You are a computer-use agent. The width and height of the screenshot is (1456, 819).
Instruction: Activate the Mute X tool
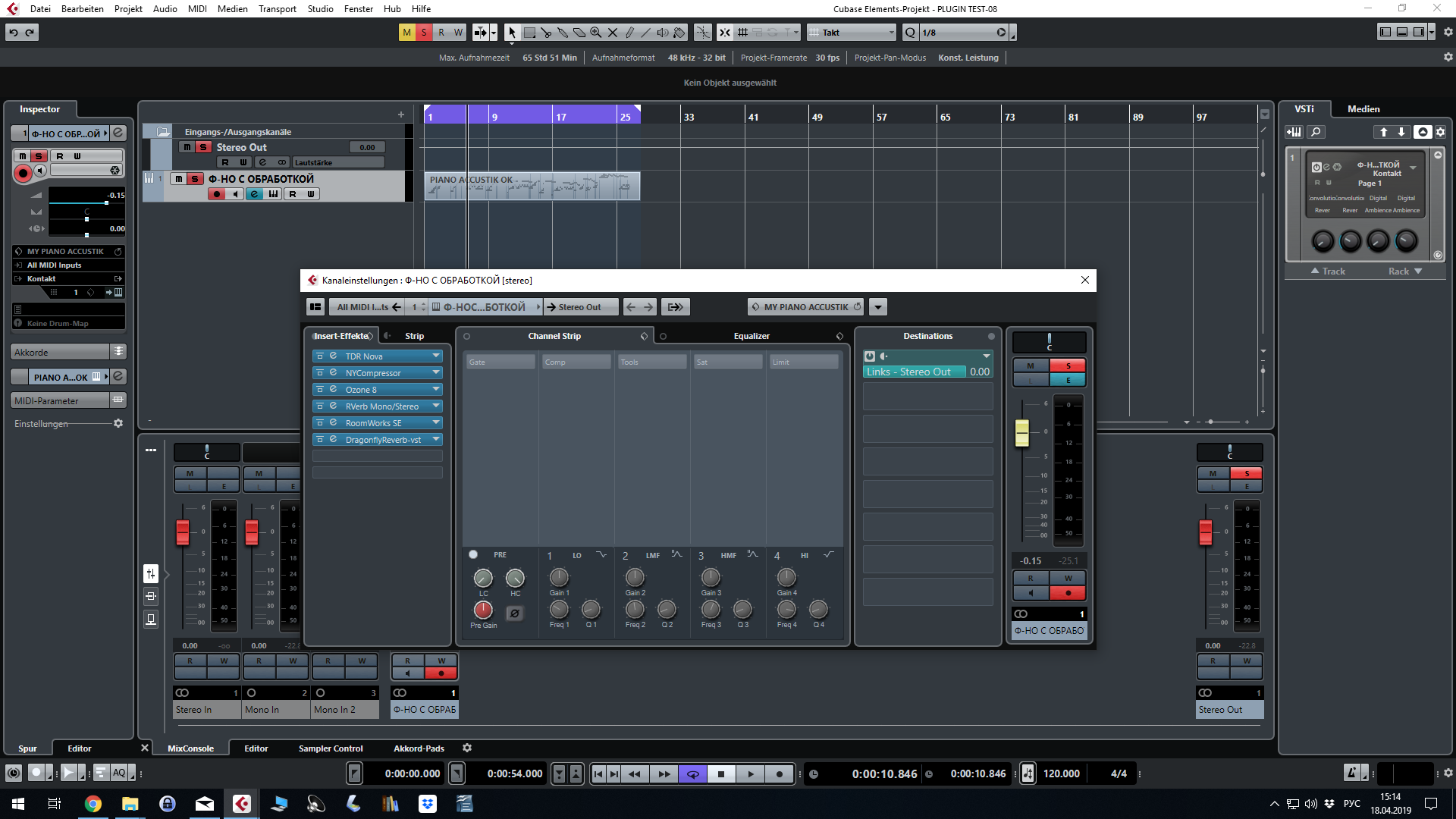tap(613, 33)
